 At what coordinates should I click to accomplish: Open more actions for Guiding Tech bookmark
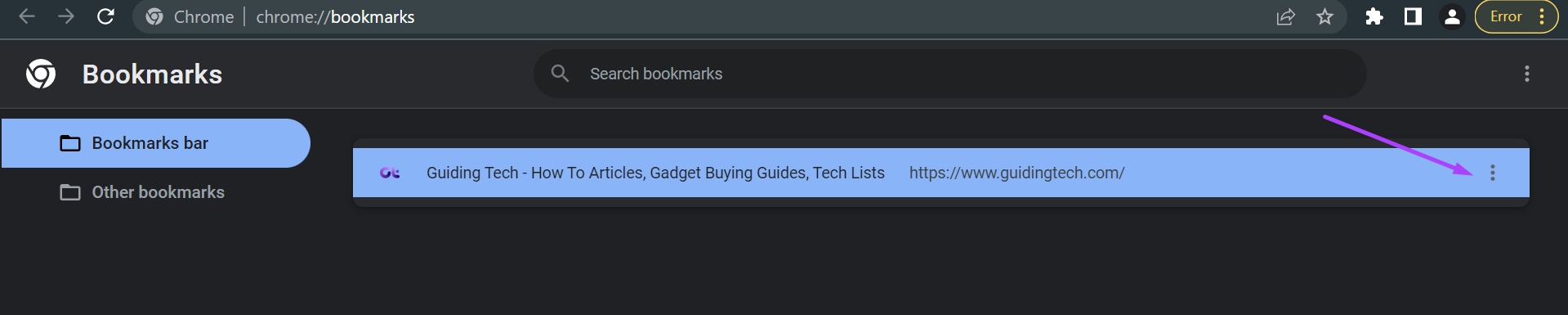click(1492, 173)
